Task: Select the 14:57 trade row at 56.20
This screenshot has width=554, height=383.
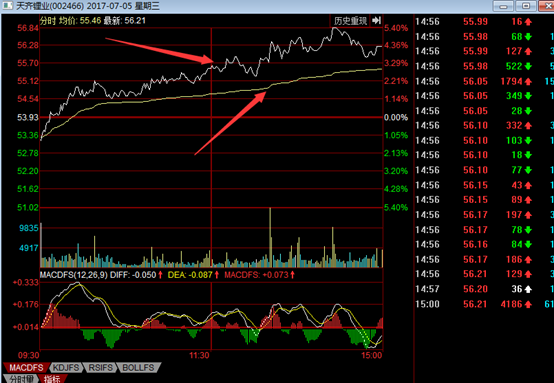Action: pyautogui.click(x=484, y=289)
